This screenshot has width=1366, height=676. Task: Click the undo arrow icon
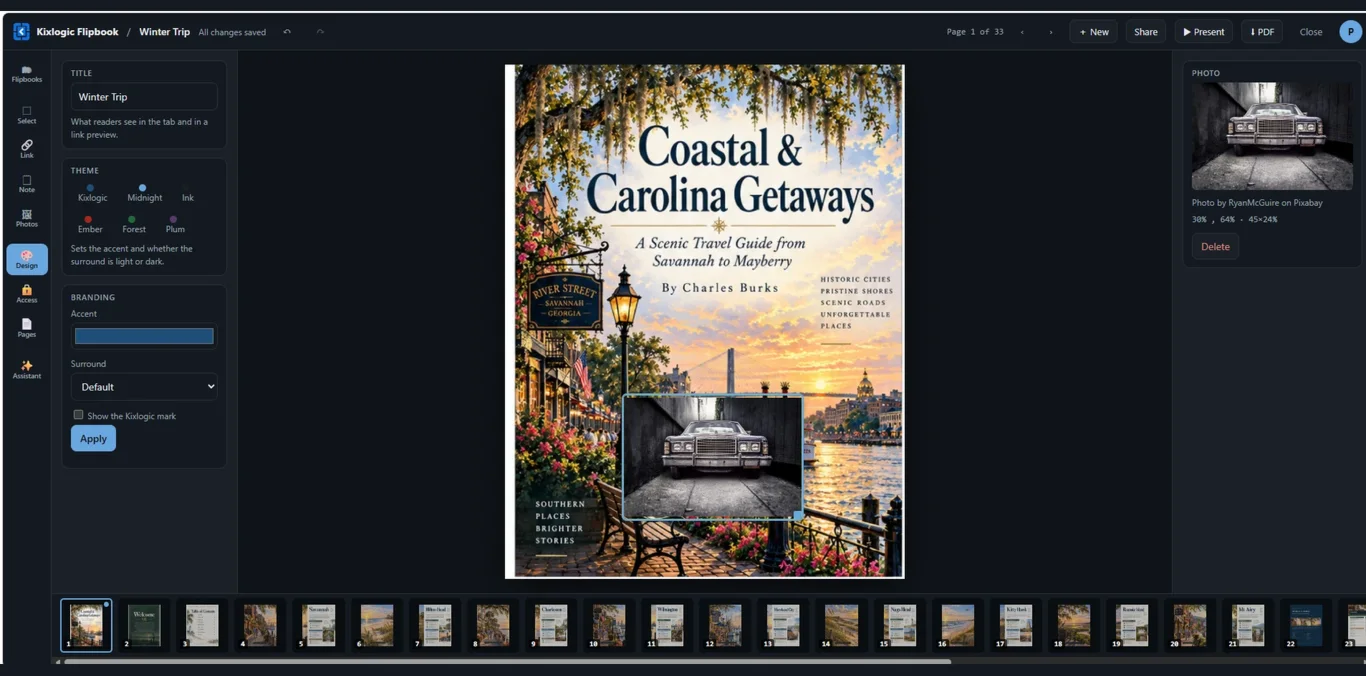[x=287, y=32]
